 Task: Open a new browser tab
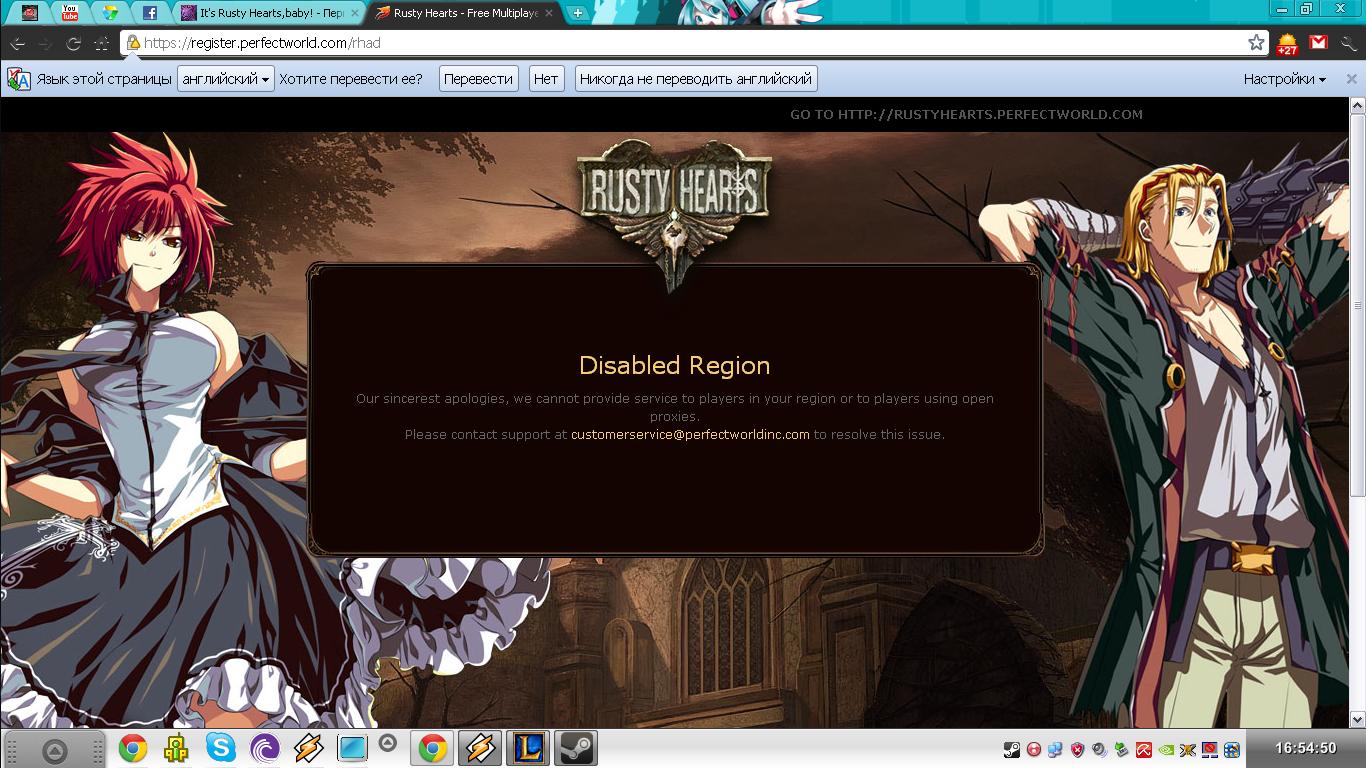click(x=577, y=13)
